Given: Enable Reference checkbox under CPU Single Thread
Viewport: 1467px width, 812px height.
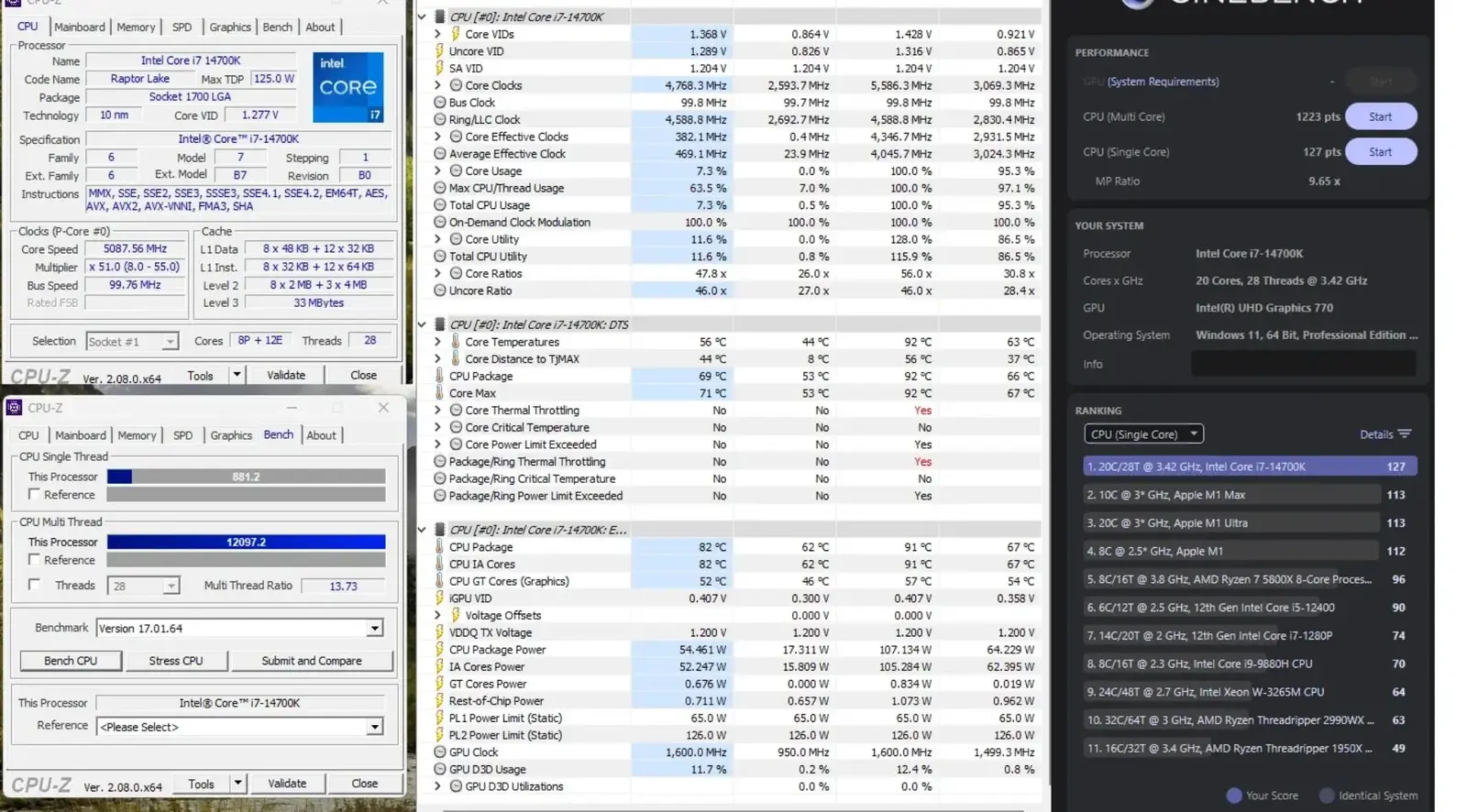Looking at the screenshot, I should click(34, 494).
